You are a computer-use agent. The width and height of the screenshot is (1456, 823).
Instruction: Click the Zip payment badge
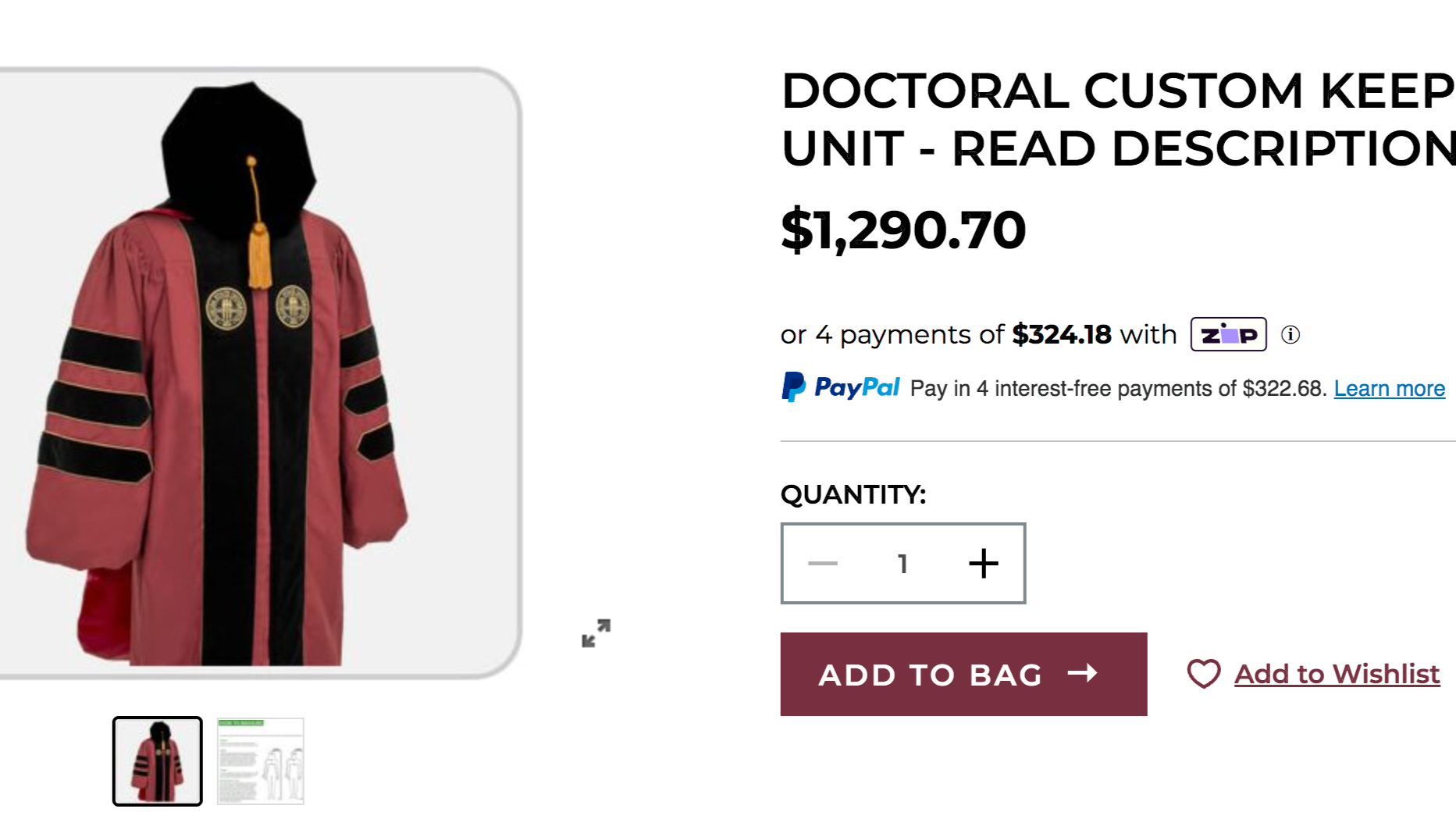pos(1227,334)
